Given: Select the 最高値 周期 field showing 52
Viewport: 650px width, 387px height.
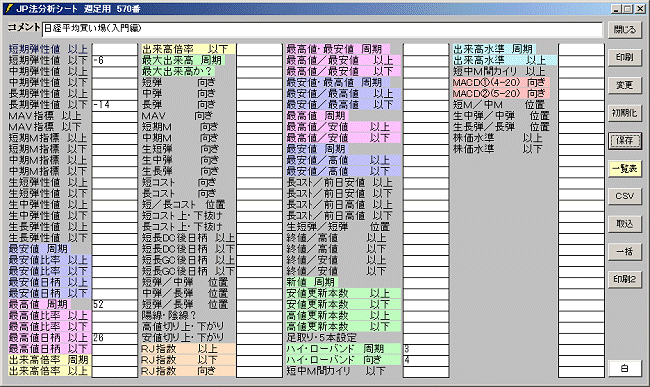Looking at the screenshot, I should click(x=115, y=305).
